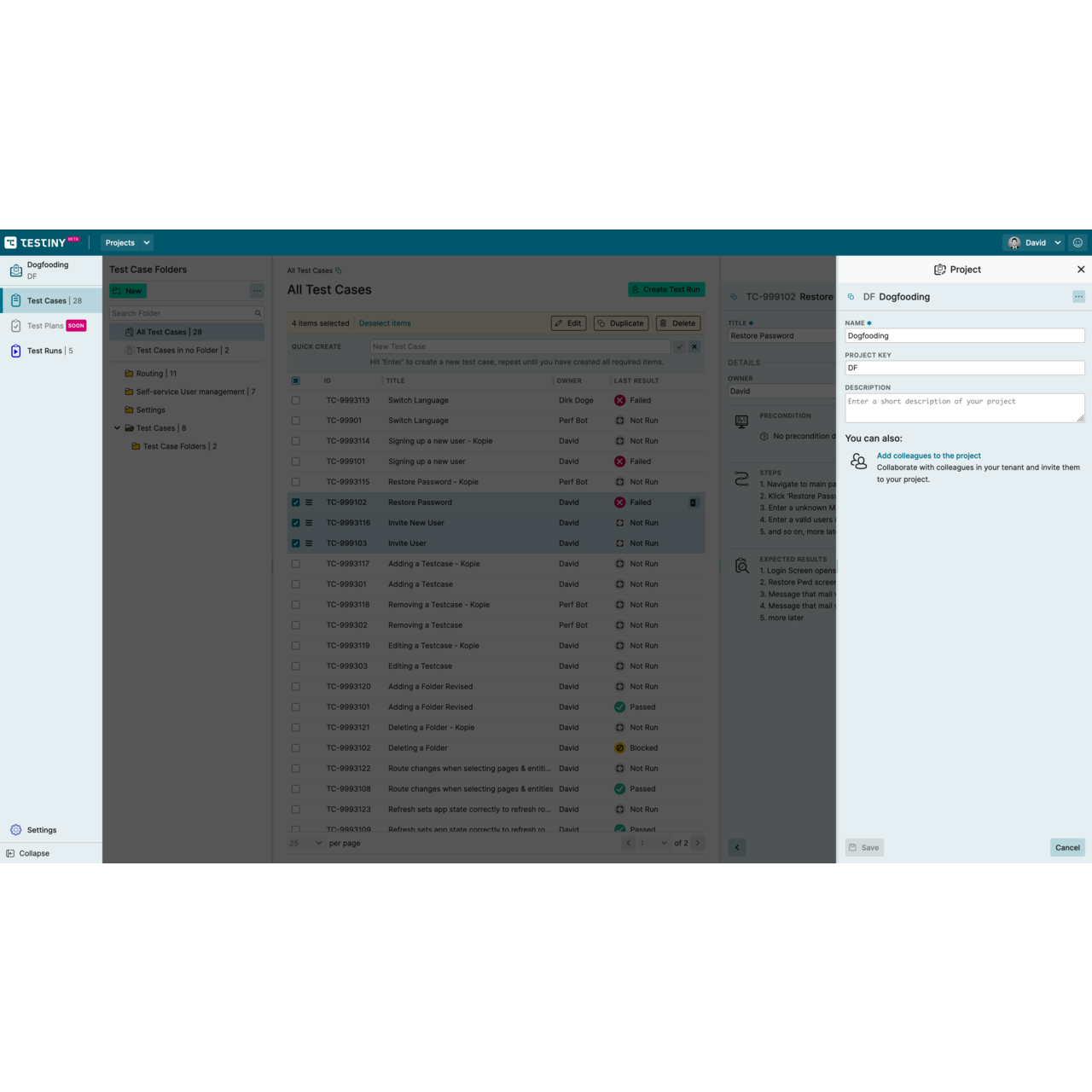Click the Testiny logo icon
Image resolution: width=1092 pixels, height=1092 pixels.
tap(11, 243)
